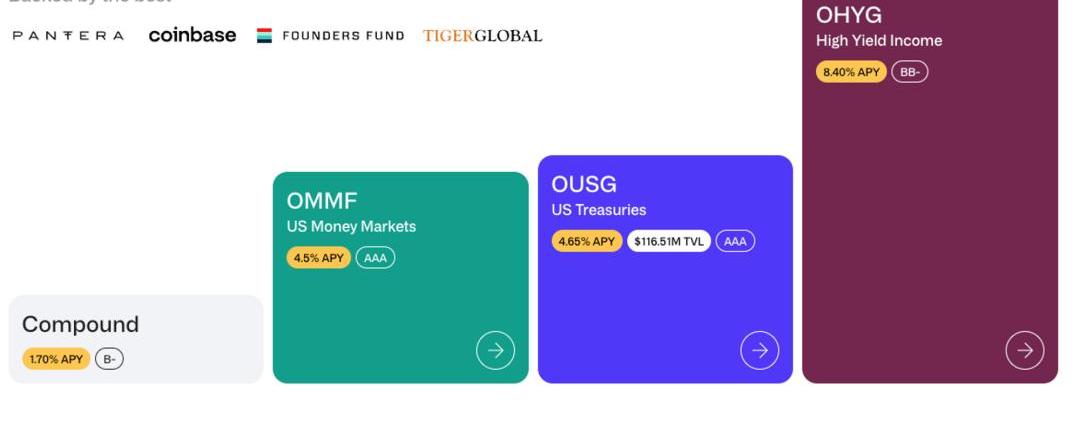Image resolution: width=1080 pixels, height=422 pixels.
Task: Open the OHYG High Yield Income title
Action: [849, 16]
